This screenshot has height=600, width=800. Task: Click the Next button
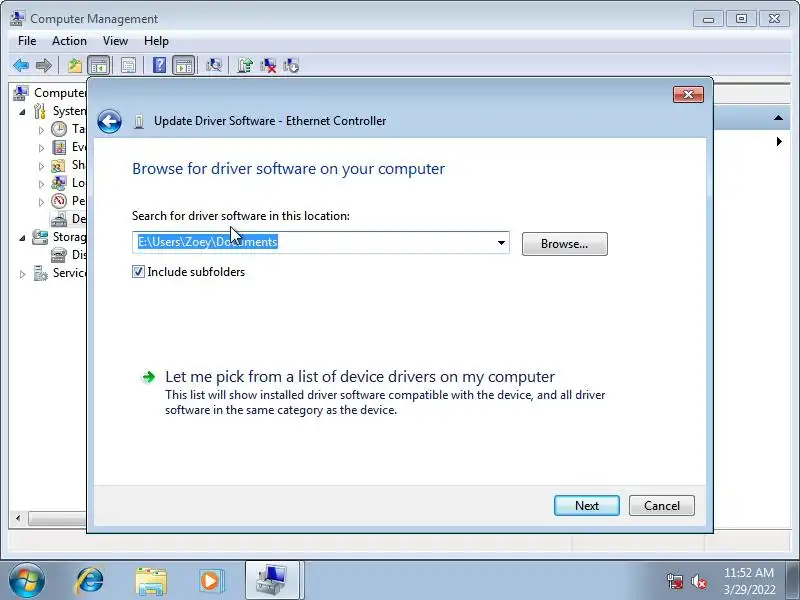click(587, 506)
